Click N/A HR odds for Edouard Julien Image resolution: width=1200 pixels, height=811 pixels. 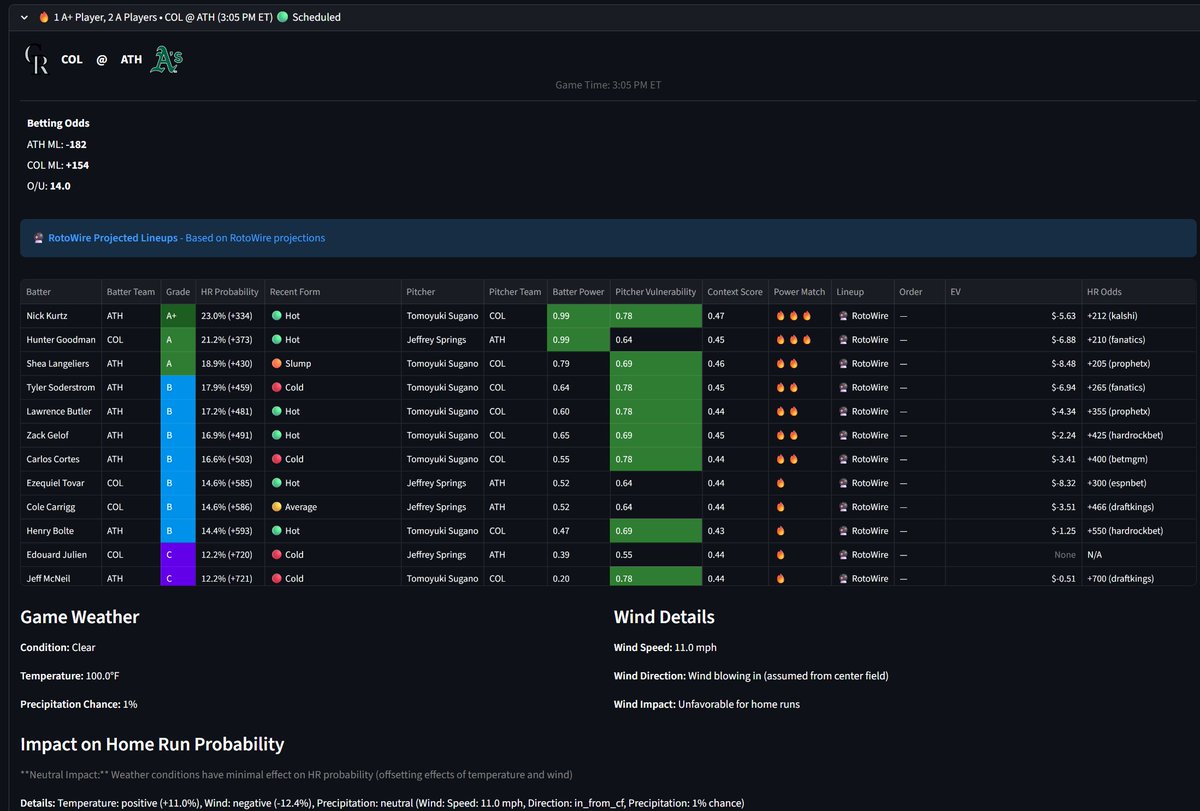click(x=1138, y=555)
